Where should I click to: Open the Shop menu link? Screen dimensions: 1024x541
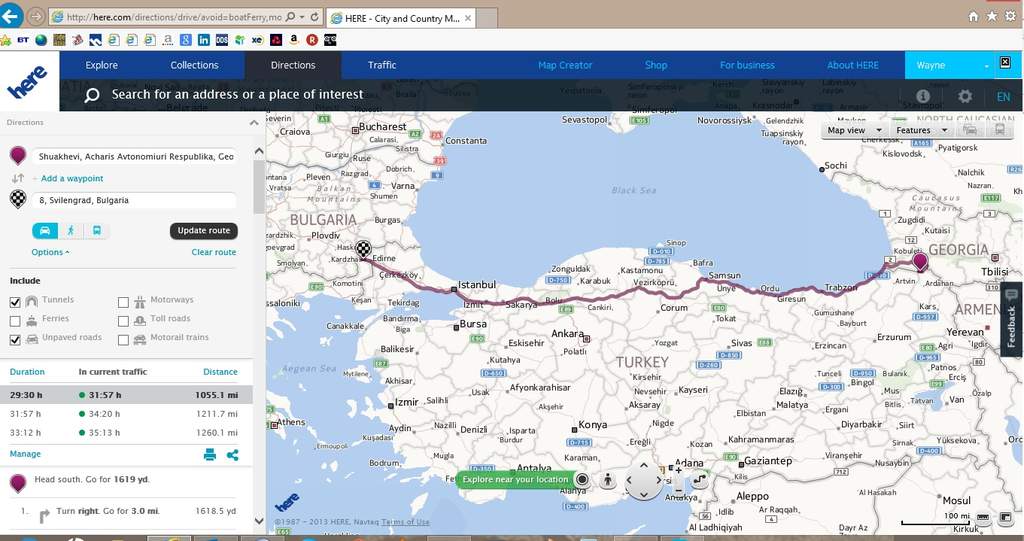[x=656, y=65]
